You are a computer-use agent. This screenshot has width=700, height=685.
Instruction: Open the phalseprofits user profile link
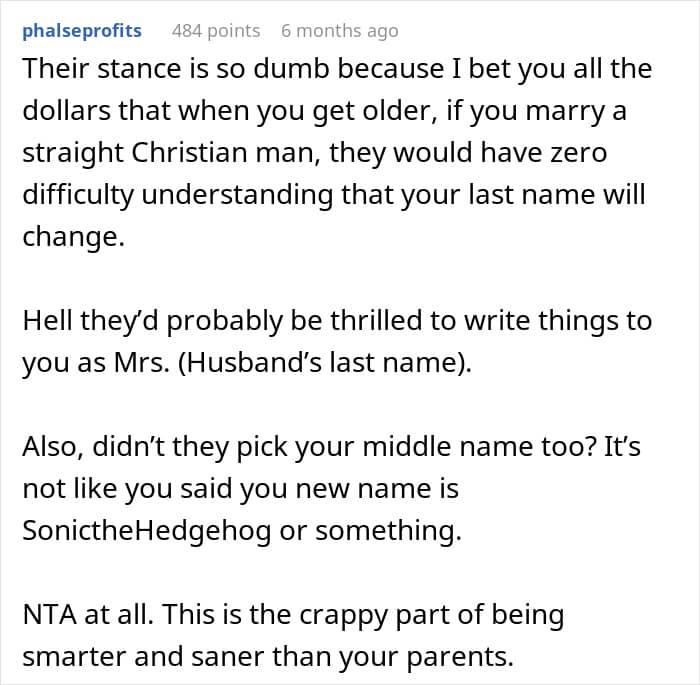(82, 31)
